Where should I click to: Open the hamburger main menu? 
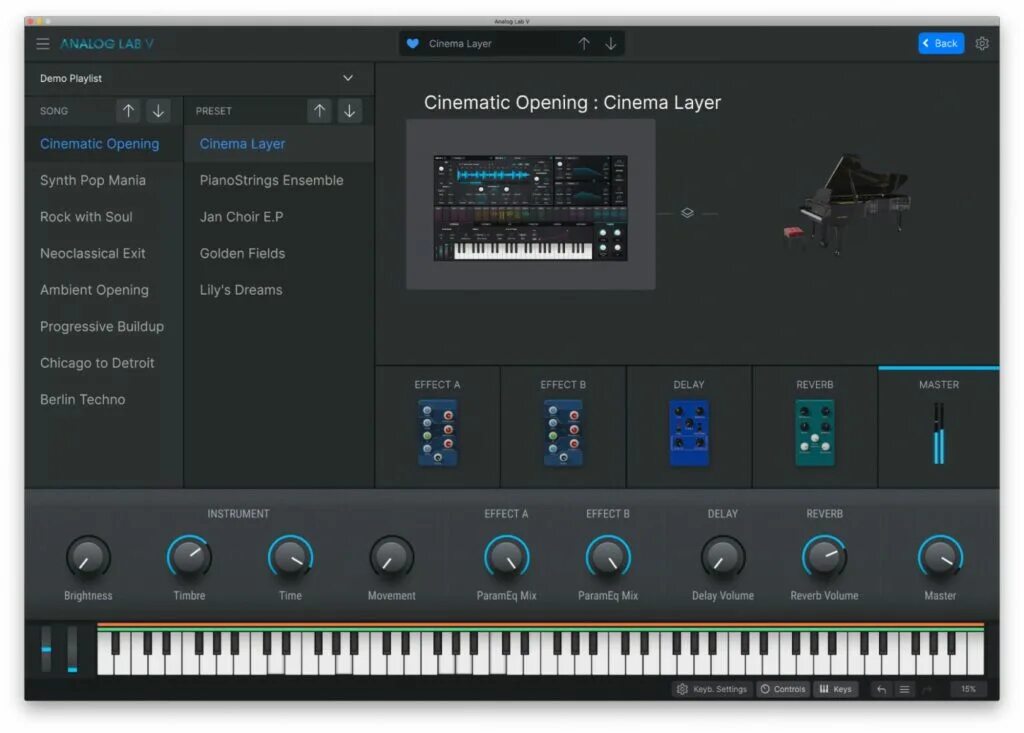tap(42, 44)
